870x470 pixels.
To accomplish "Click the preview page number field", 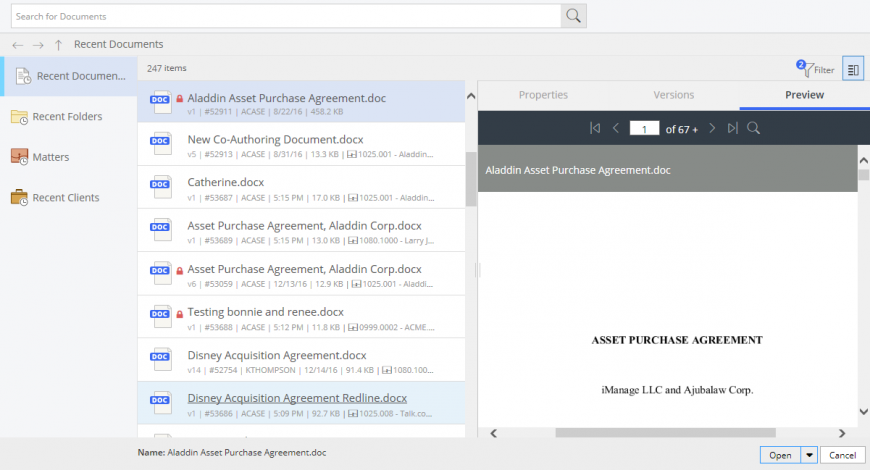I will [x=644, y=129].
